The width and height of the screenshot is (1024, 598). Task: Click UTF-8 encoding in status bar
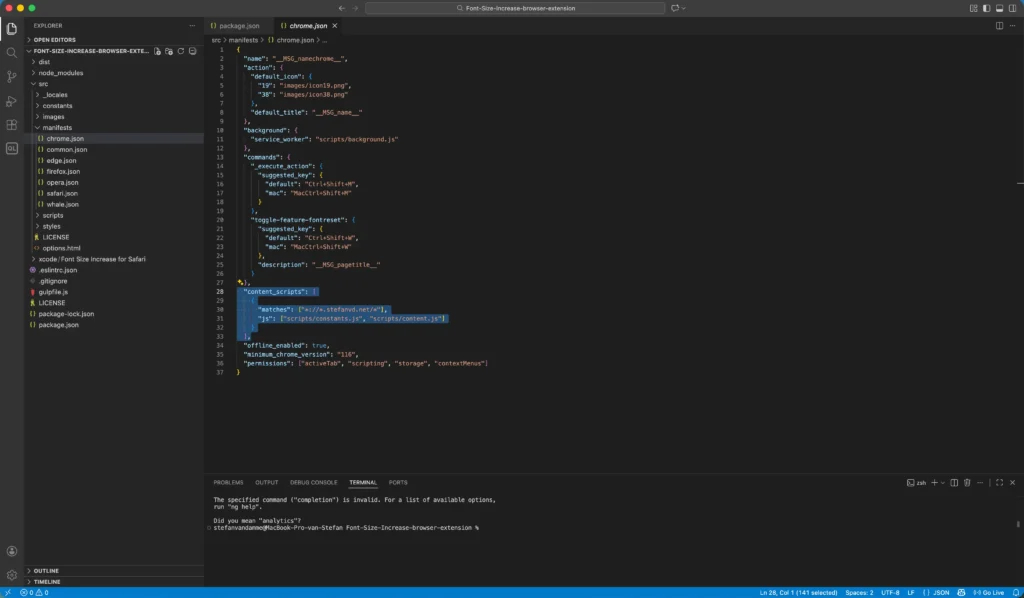890,593
